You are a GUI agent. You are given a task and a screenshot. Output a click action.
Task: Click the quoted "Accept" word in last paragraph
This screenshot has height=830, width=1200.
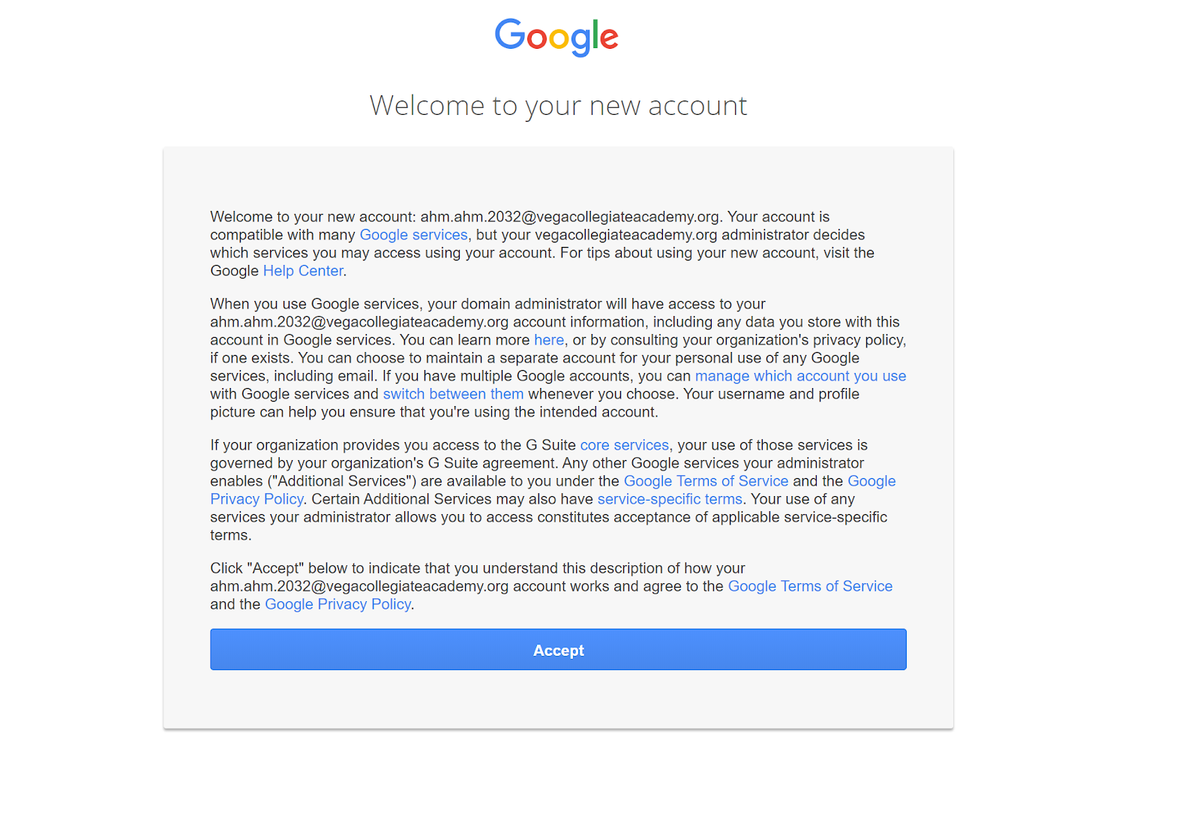[277, 568]
